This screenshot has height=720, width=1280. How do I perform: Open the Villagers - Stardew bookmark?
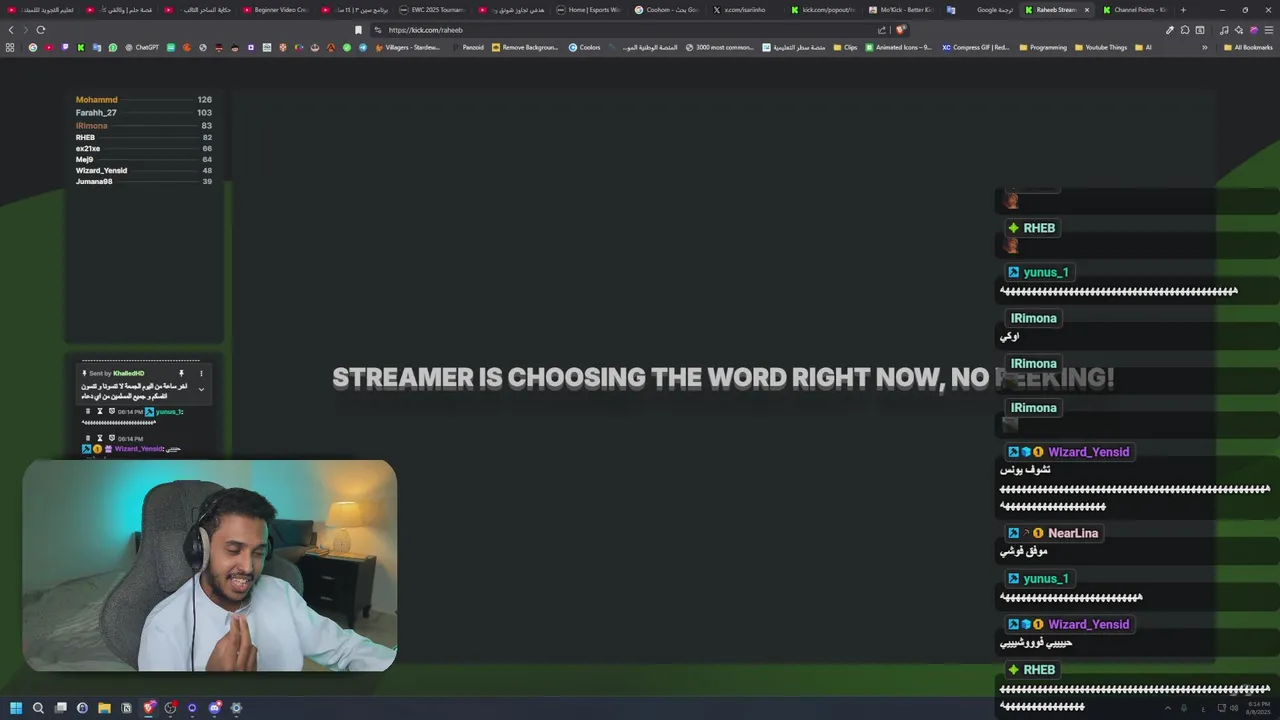(408, 47)
